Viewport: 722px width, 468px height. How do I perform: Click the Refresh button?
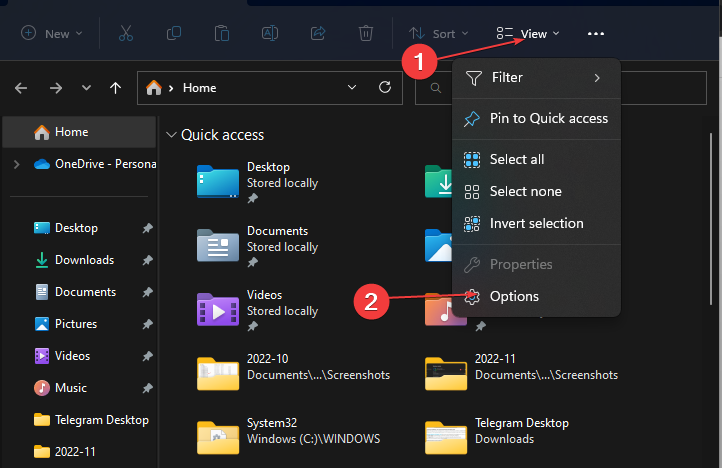[x=385, y=88]
